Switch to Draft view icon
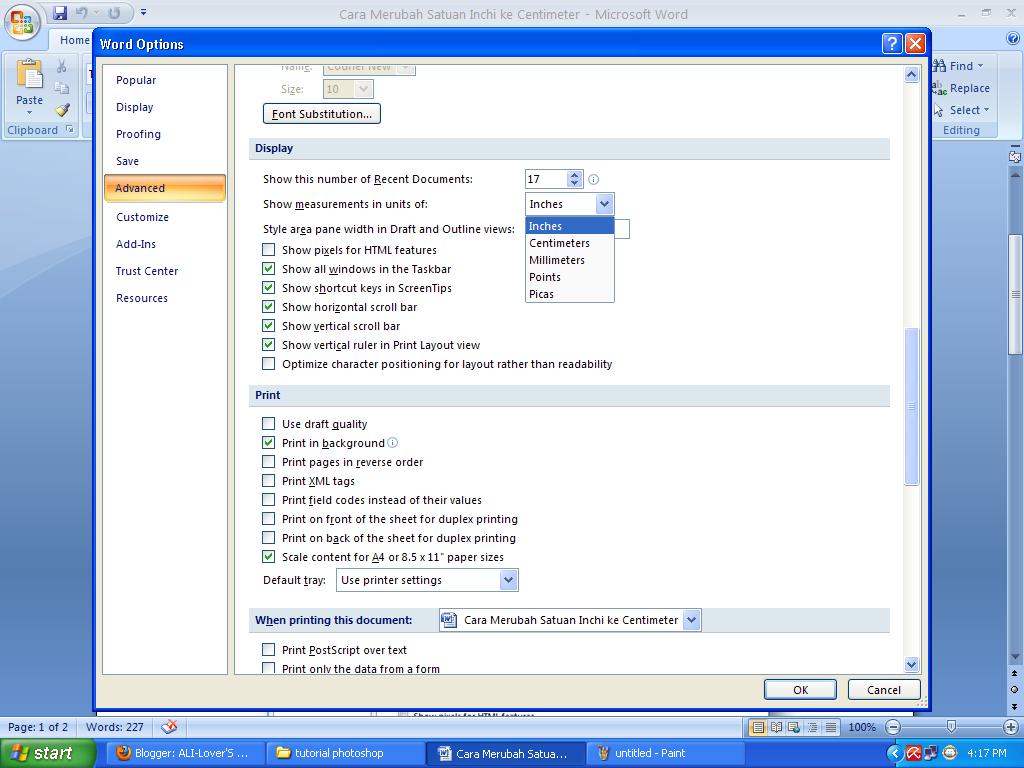This screenshot has height=768, width=1024. pos(831,727)
